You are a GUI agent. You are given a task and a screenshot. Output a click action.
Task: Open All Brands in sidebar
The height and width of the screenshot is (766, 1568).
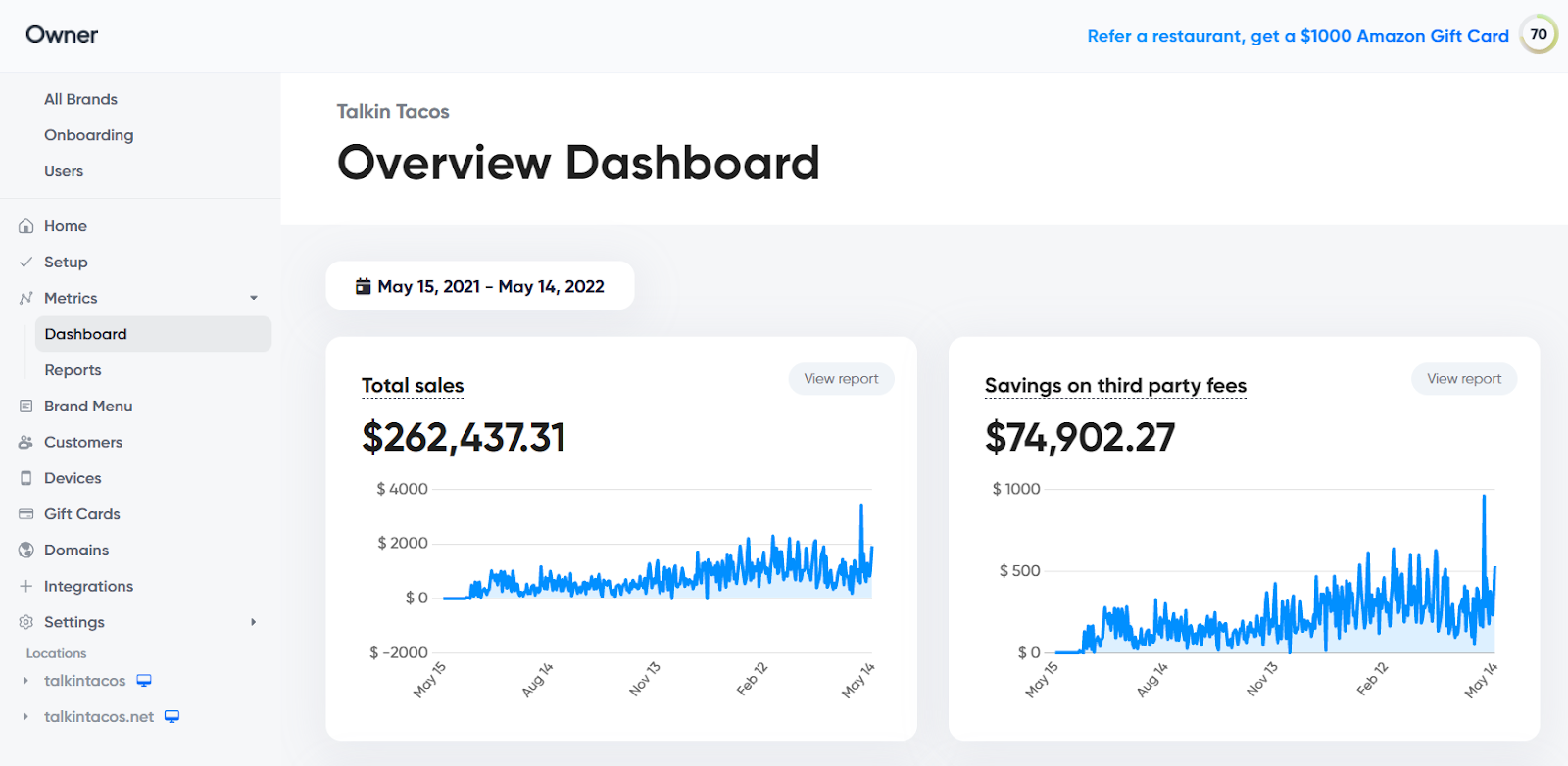pyautogui.click(x=80, y=99)
